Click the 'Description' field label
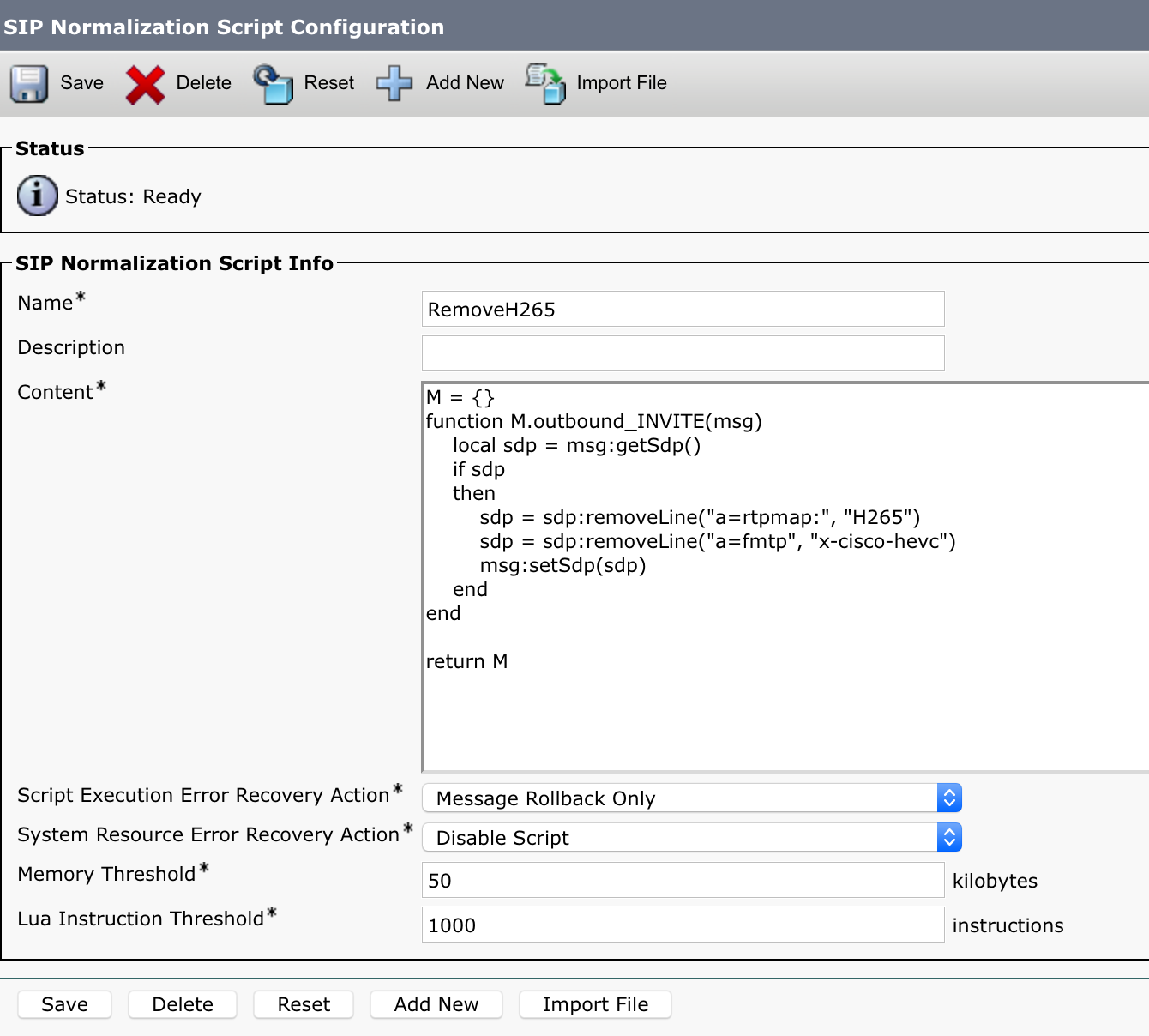The image size is (1149, 1036). point(71,347)
